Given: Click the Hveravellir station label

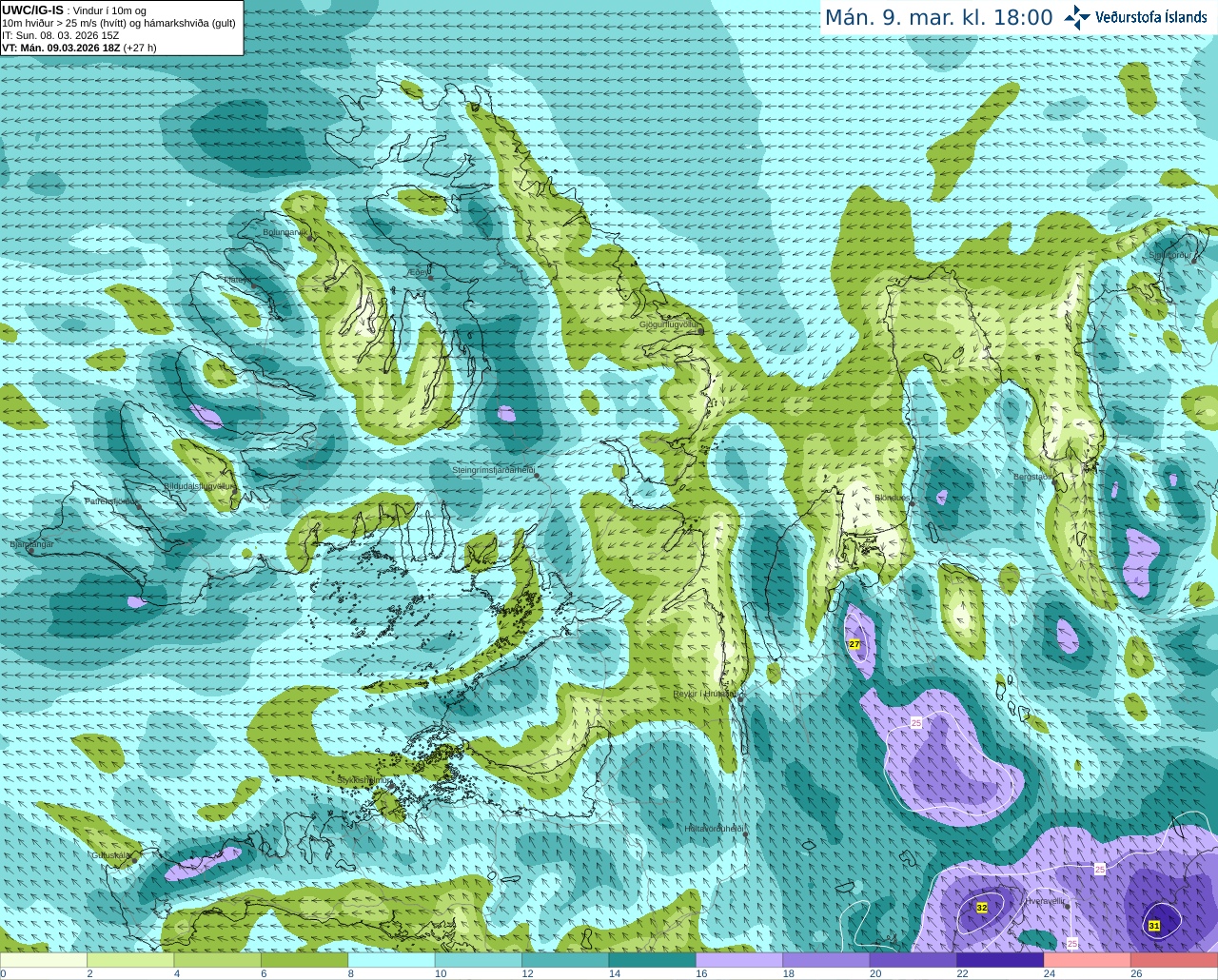Looking at the screenshot, I should pos(1045,900).
